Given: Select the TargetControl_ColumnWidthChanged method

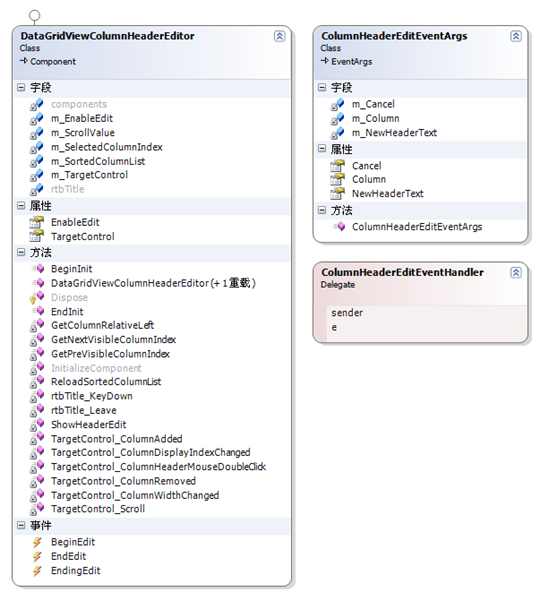Looking at the screenshot, I should click(x=135, y=496).
